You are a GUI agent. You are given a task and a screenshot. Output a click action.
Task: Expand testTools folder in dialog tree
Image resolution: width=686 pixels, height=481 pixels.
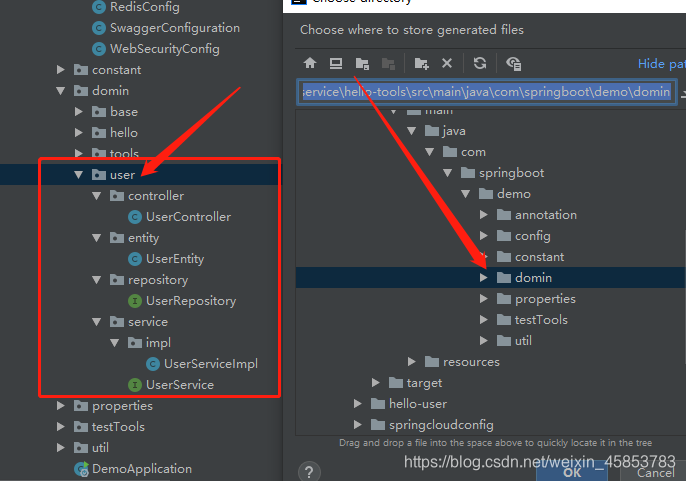tap(483, 319)
